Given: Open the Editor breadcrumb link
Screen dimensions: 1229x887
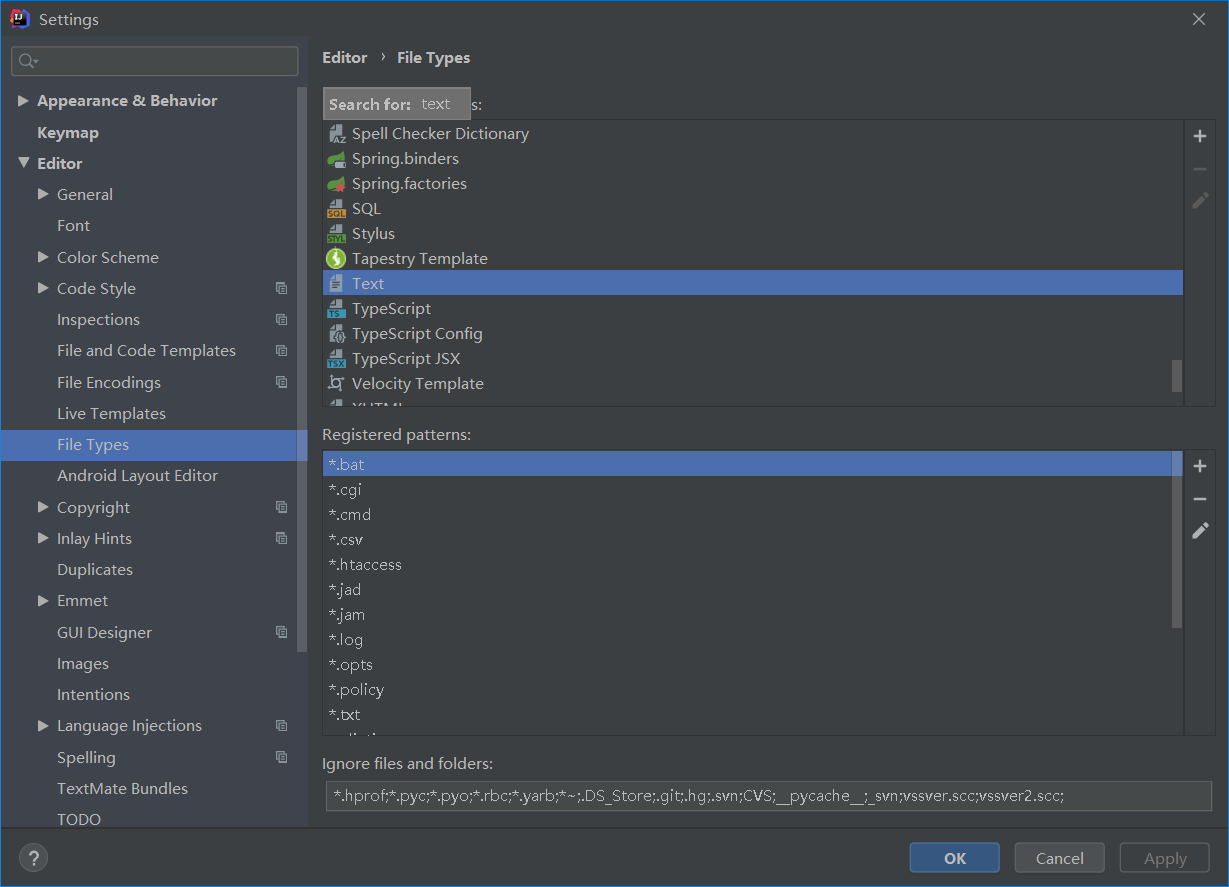Looking at the screenshot, I should coord(345,57).
